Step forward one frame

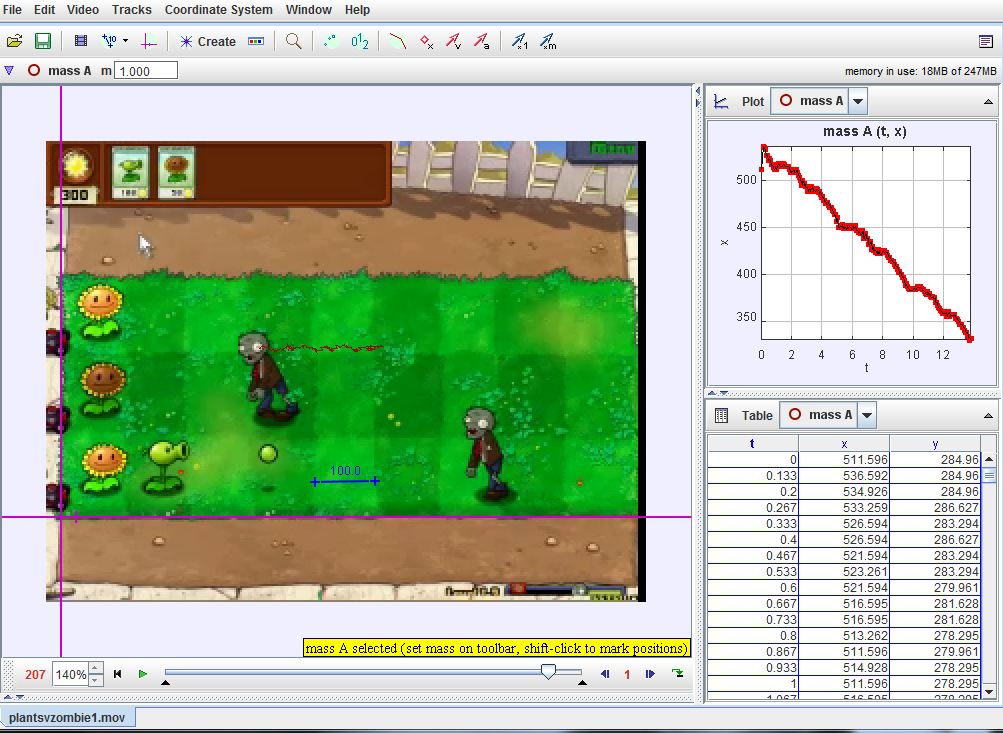(650, 674)
